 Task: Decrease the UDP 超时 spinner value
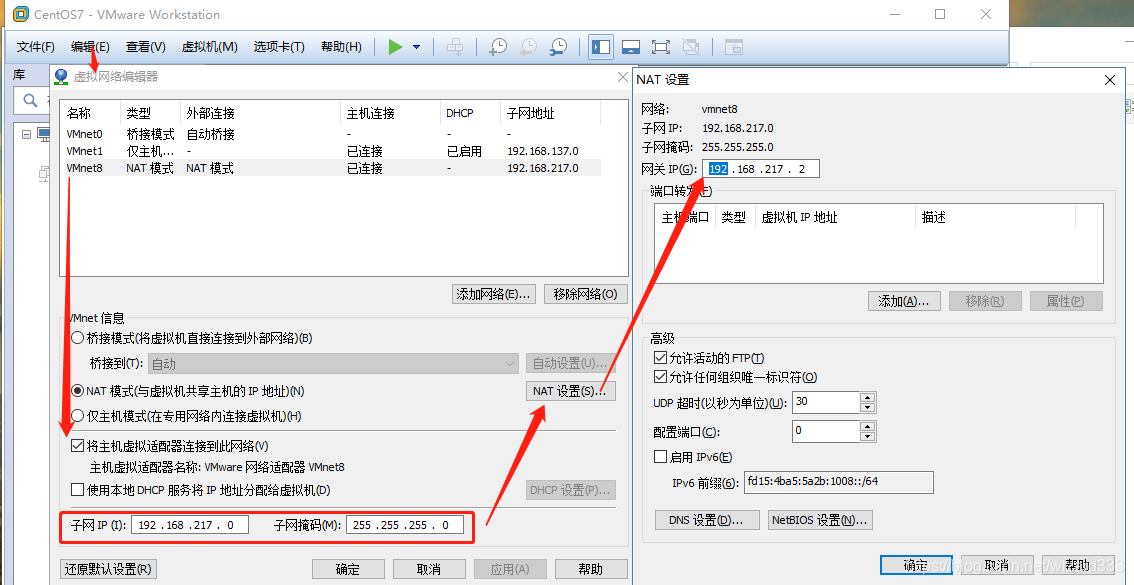868,407
